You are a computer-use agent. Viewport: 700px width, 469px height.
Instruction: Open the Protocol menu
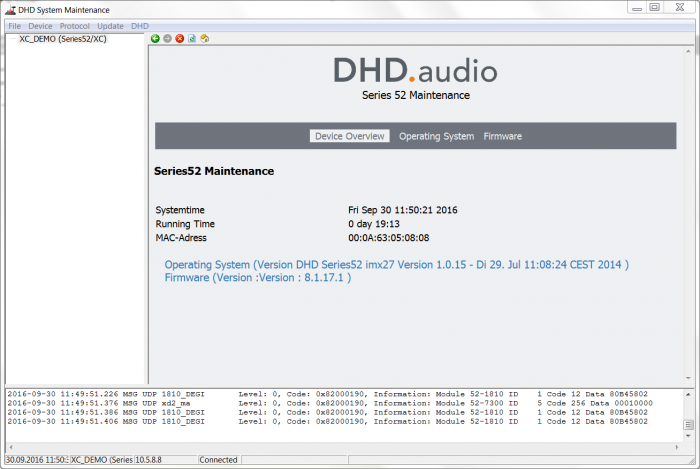[74, 26]
